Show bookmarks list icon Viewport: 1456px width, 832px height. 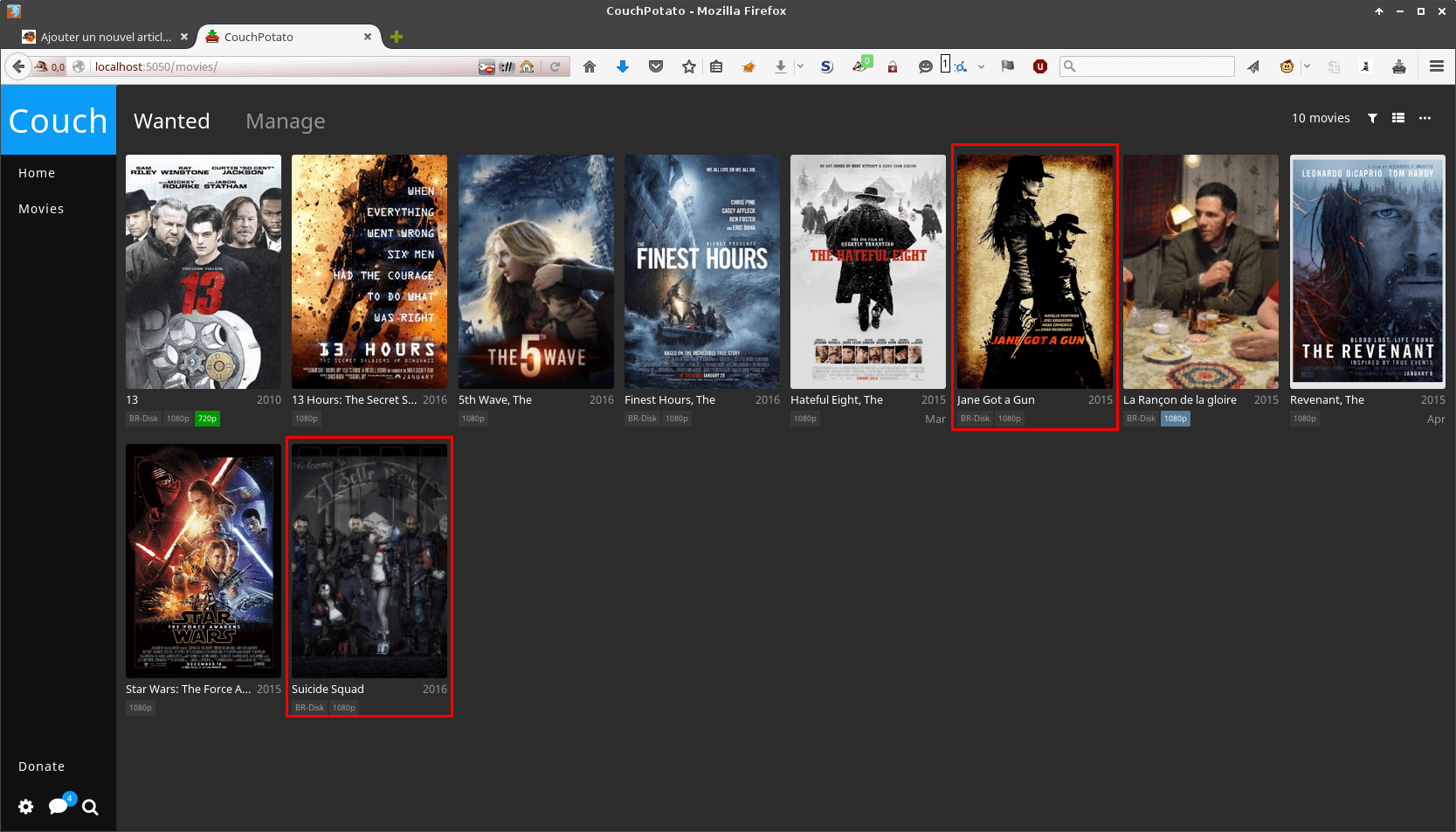click(x=716, y=66)
